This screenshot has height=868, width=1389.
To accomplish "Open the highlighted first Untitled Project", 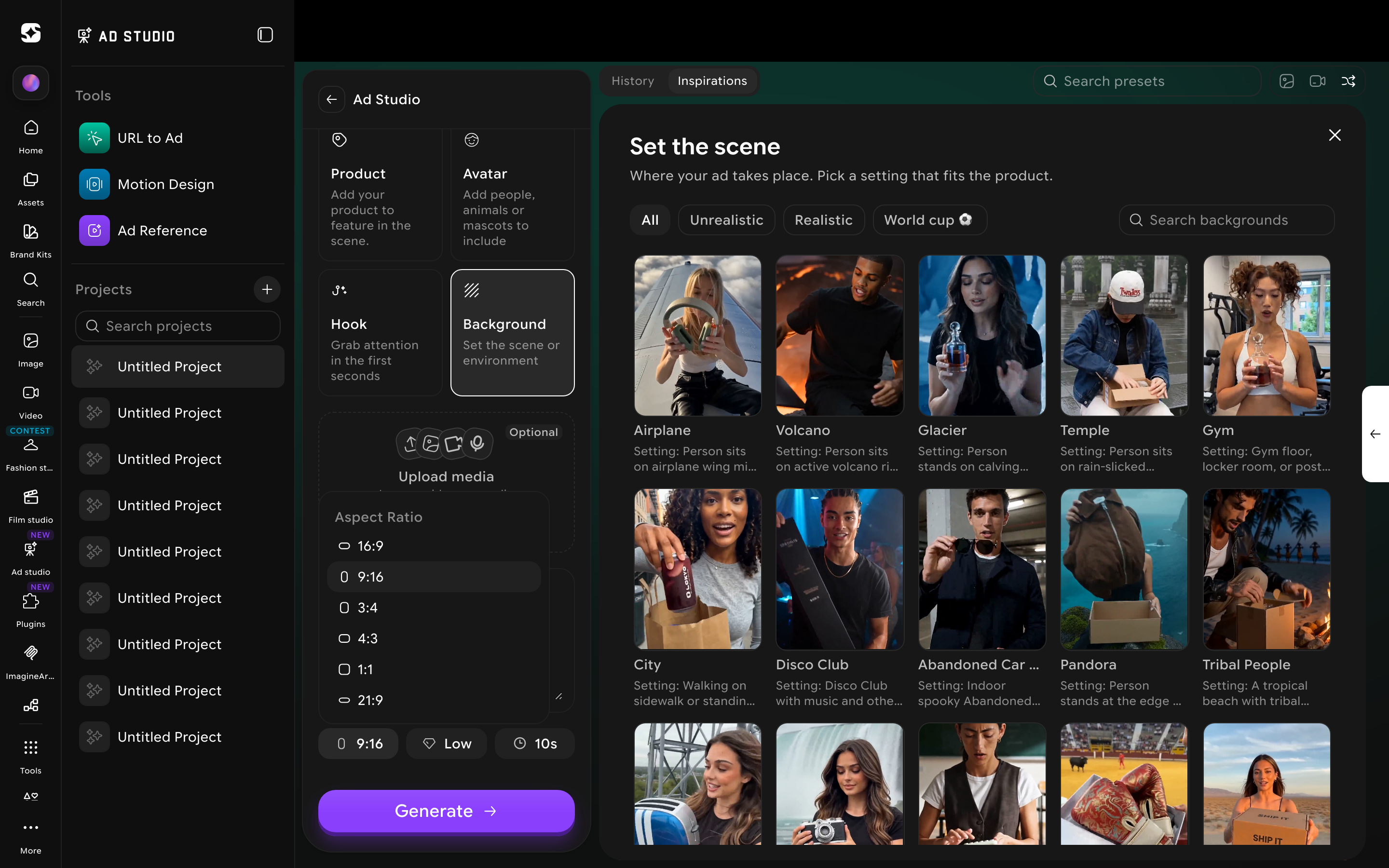I will click(x=178, y=366).
